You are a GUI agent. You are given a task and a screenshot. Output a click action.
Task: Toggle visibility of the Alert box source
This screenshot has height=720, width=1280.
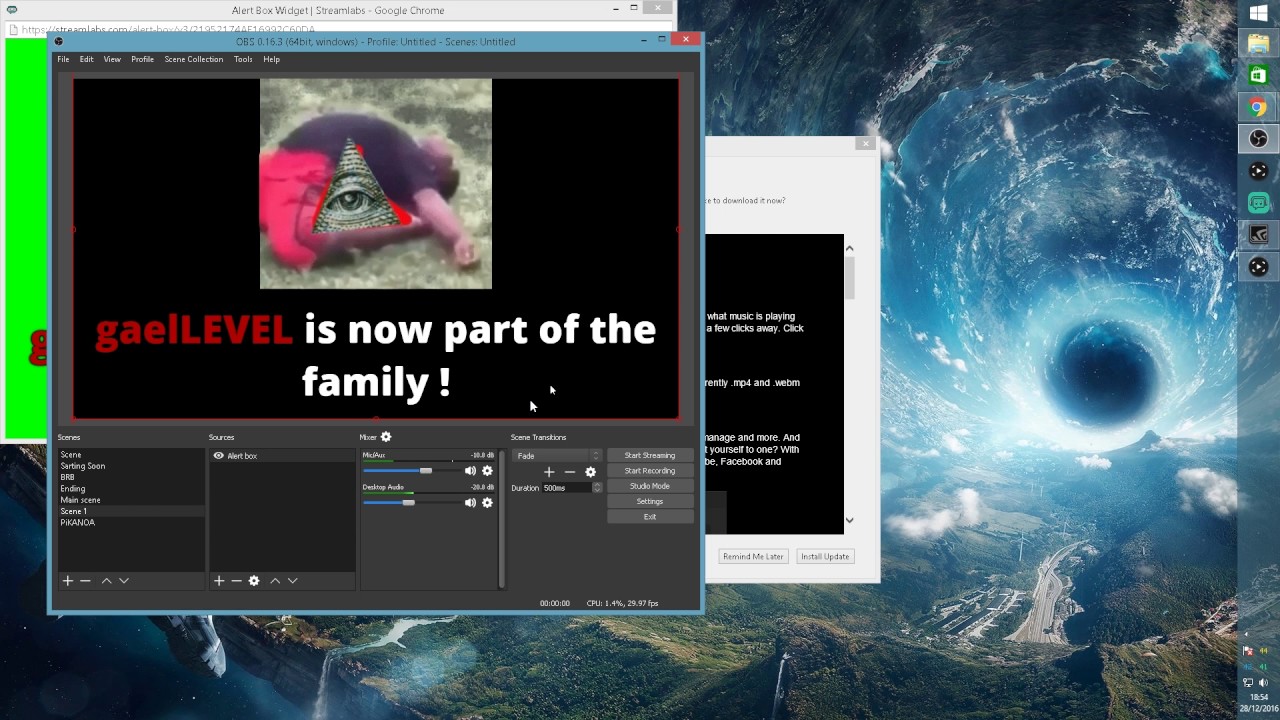(218, 456)
